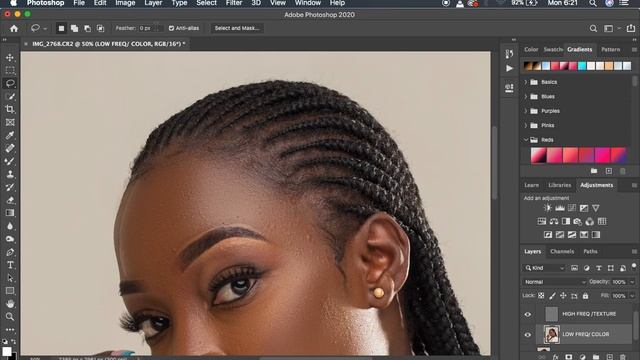
Task: Click the Share icon in options bar
Action: click(631, 28)
